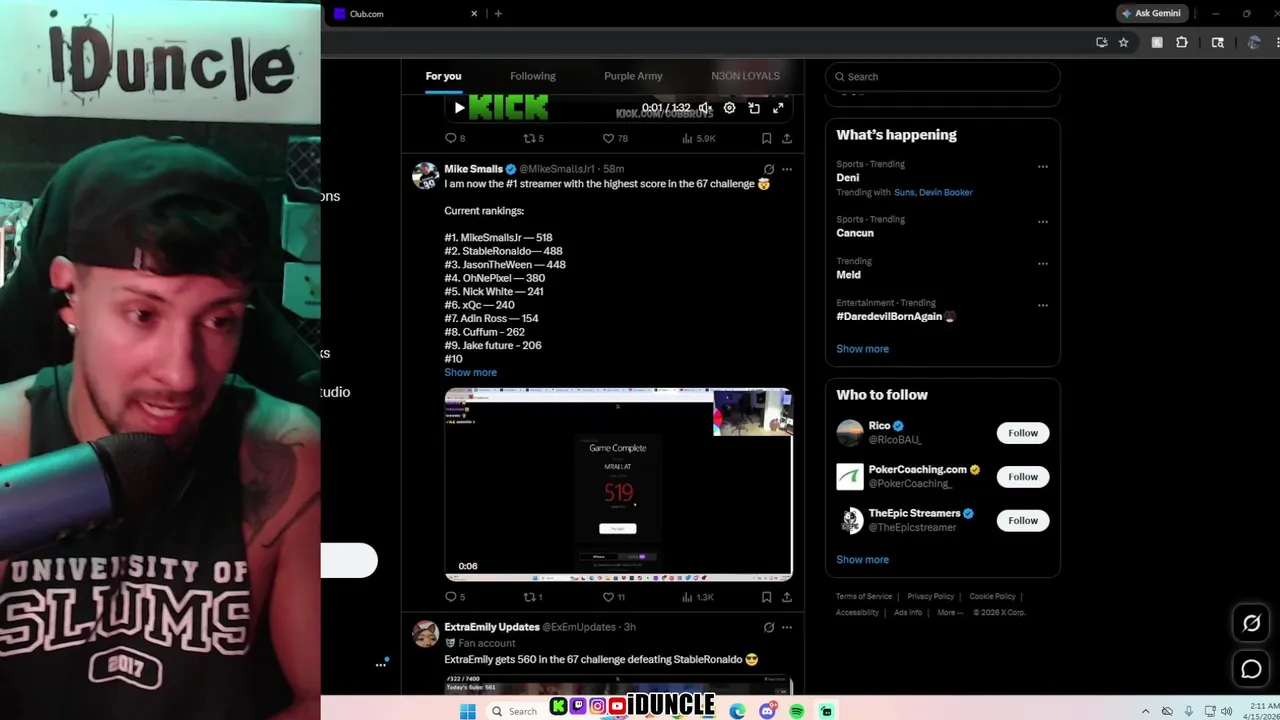Like Mike Smalls post with 11 likes
1280x720 pixels.
point(614,597)
